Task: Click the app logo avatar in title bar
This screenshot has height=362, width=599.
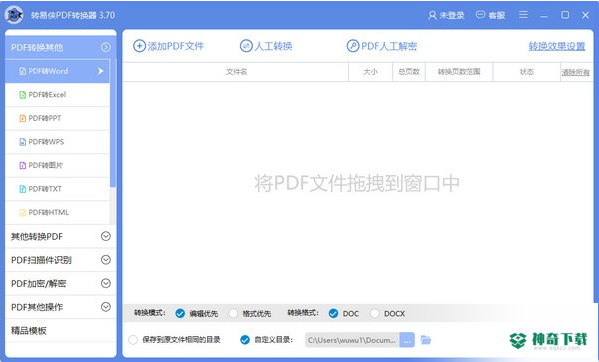Action: 14,15
